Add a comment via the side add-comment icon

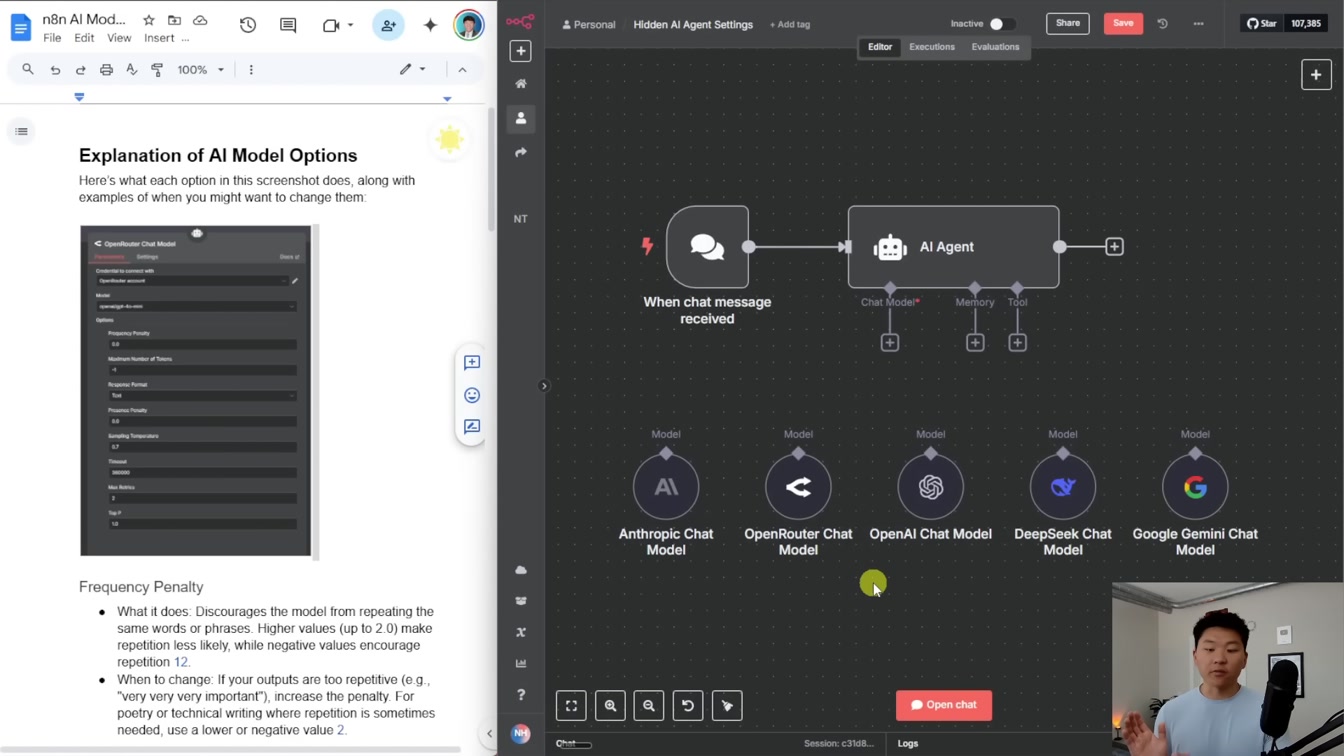(x=472, y=362)
